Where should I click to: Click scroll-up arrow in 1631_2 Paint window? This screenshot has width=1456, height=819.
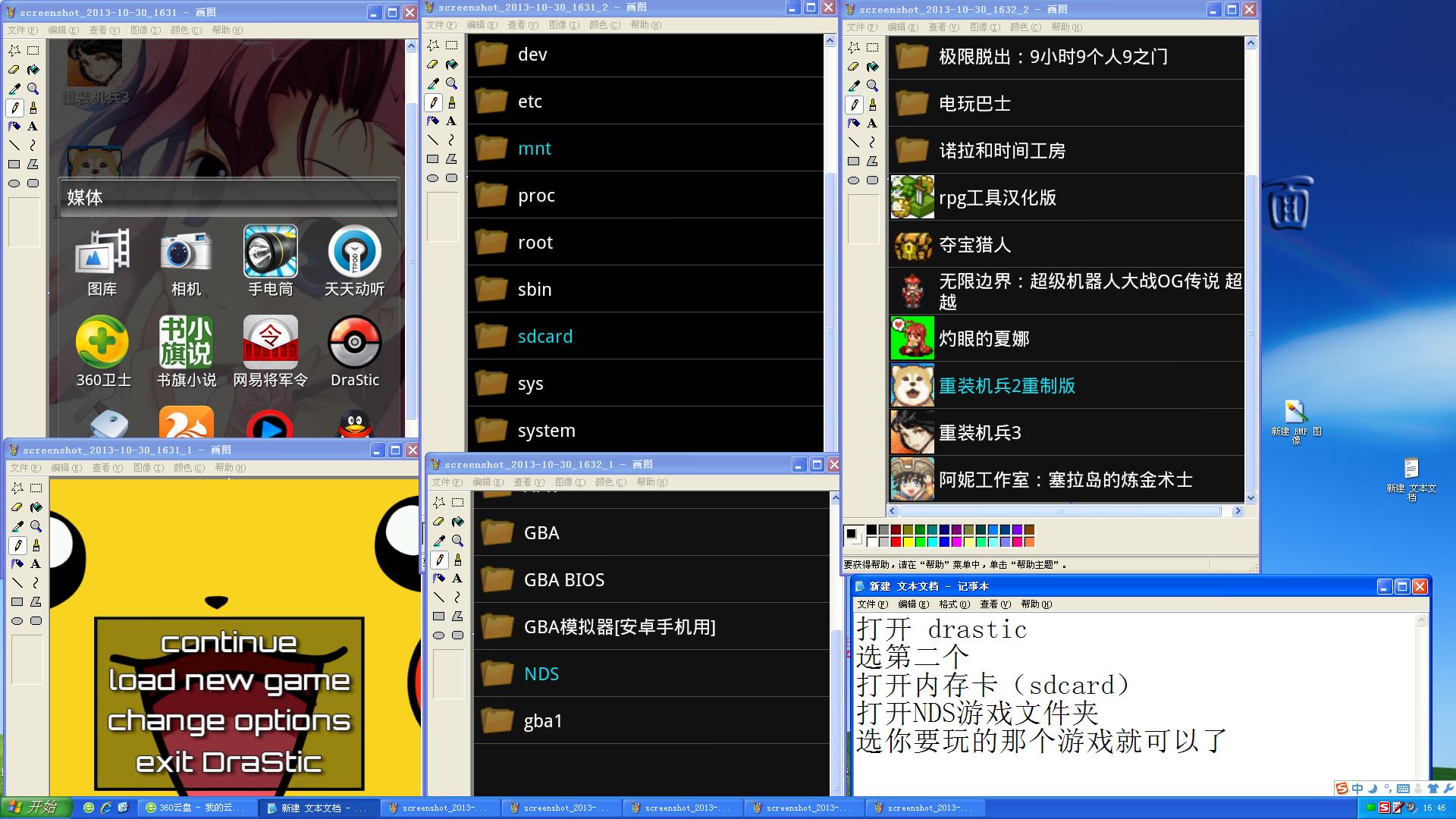click(x=830, y=41)
